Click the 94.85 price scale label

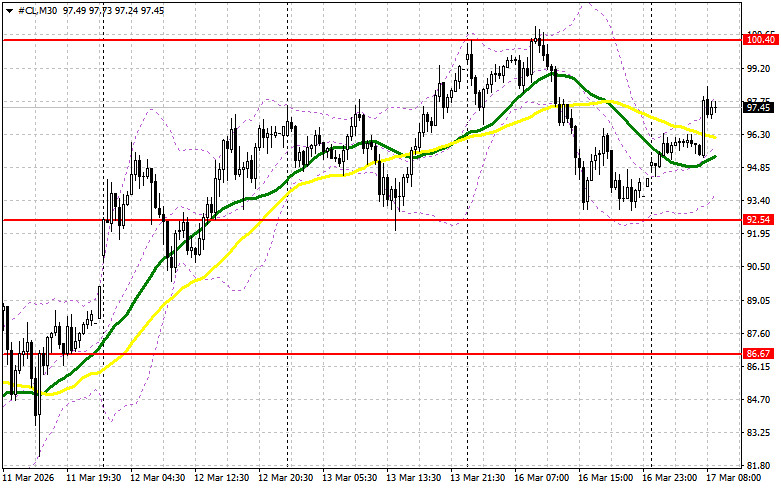point(759,168)
